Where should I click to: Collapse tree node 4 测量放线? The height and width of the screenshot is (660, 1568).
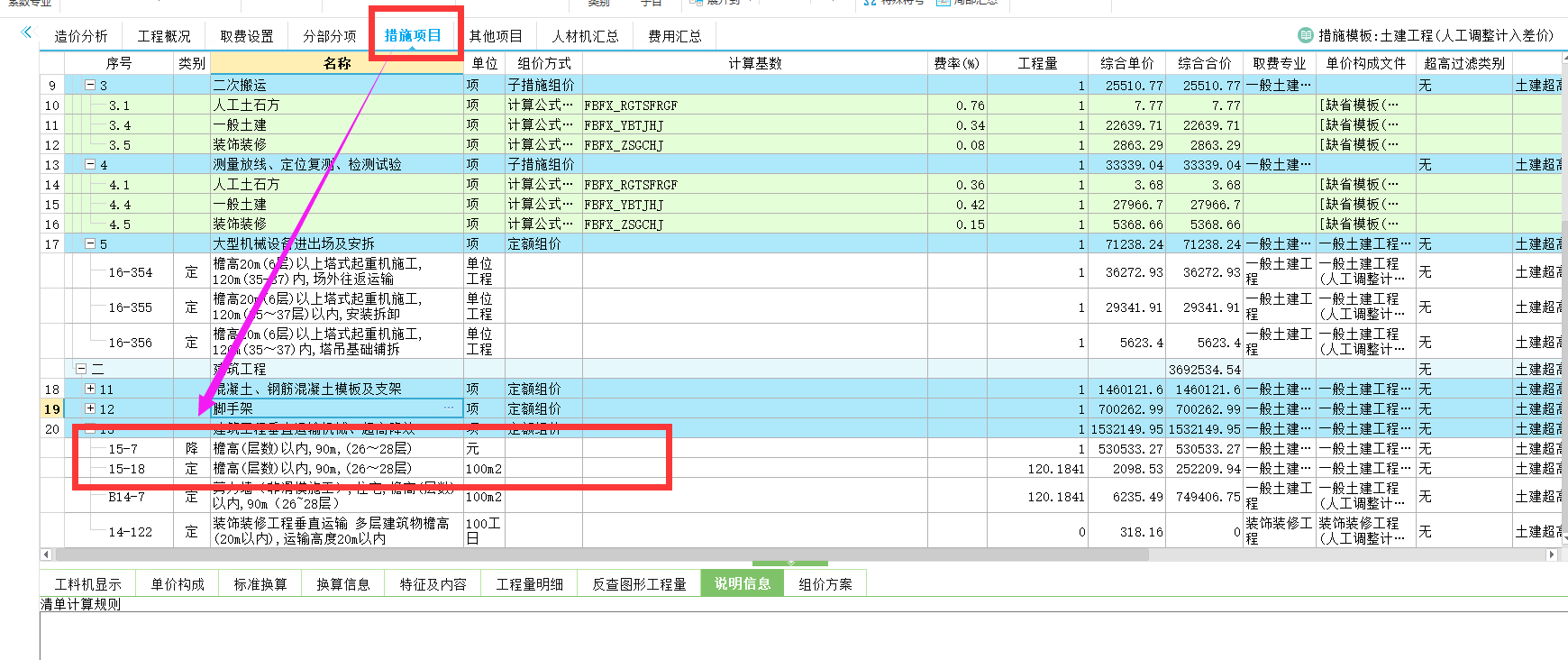[x=90, y=164]
